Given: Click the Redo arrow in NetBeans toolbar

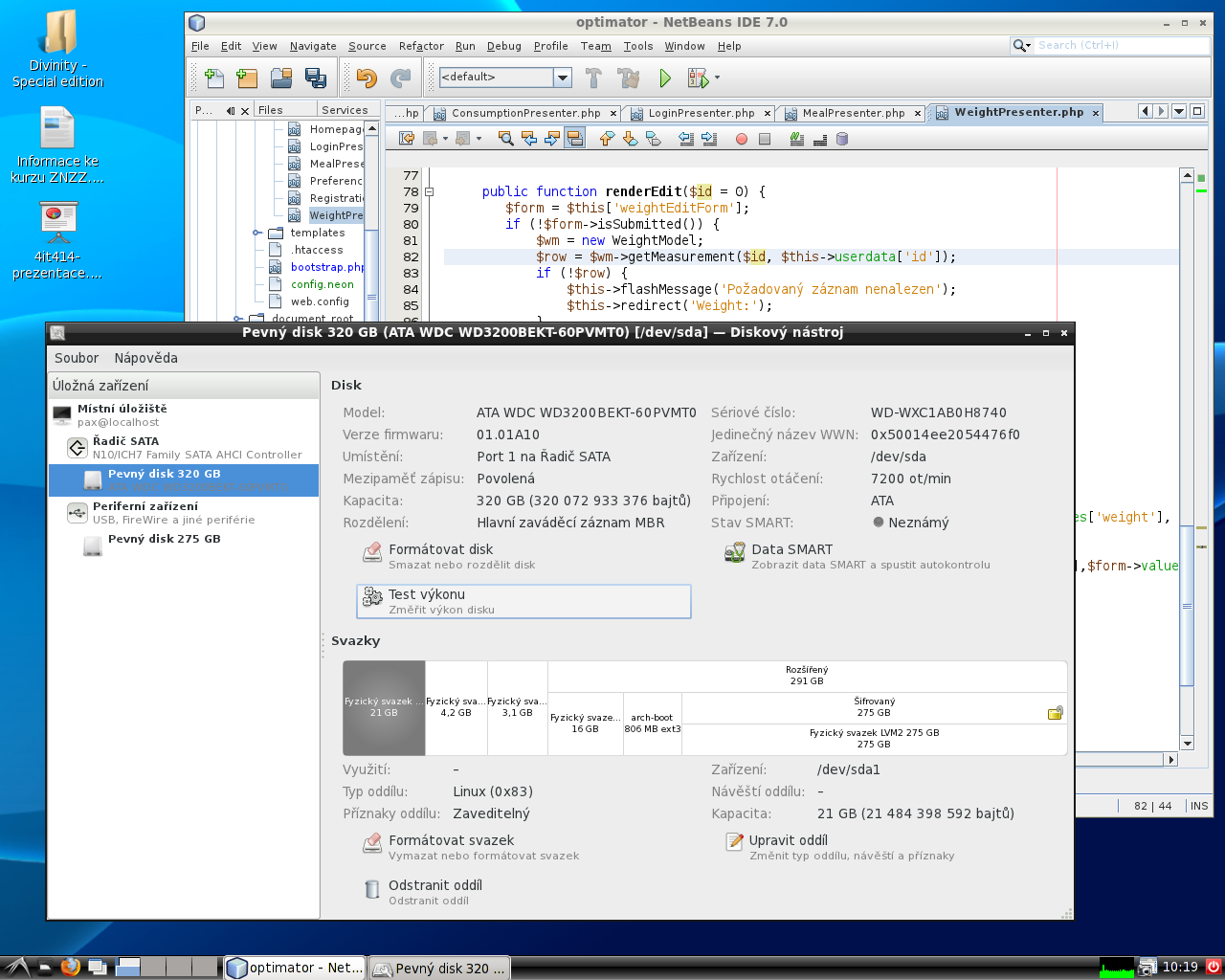Looking at the screenshot, I should (401, 78).
